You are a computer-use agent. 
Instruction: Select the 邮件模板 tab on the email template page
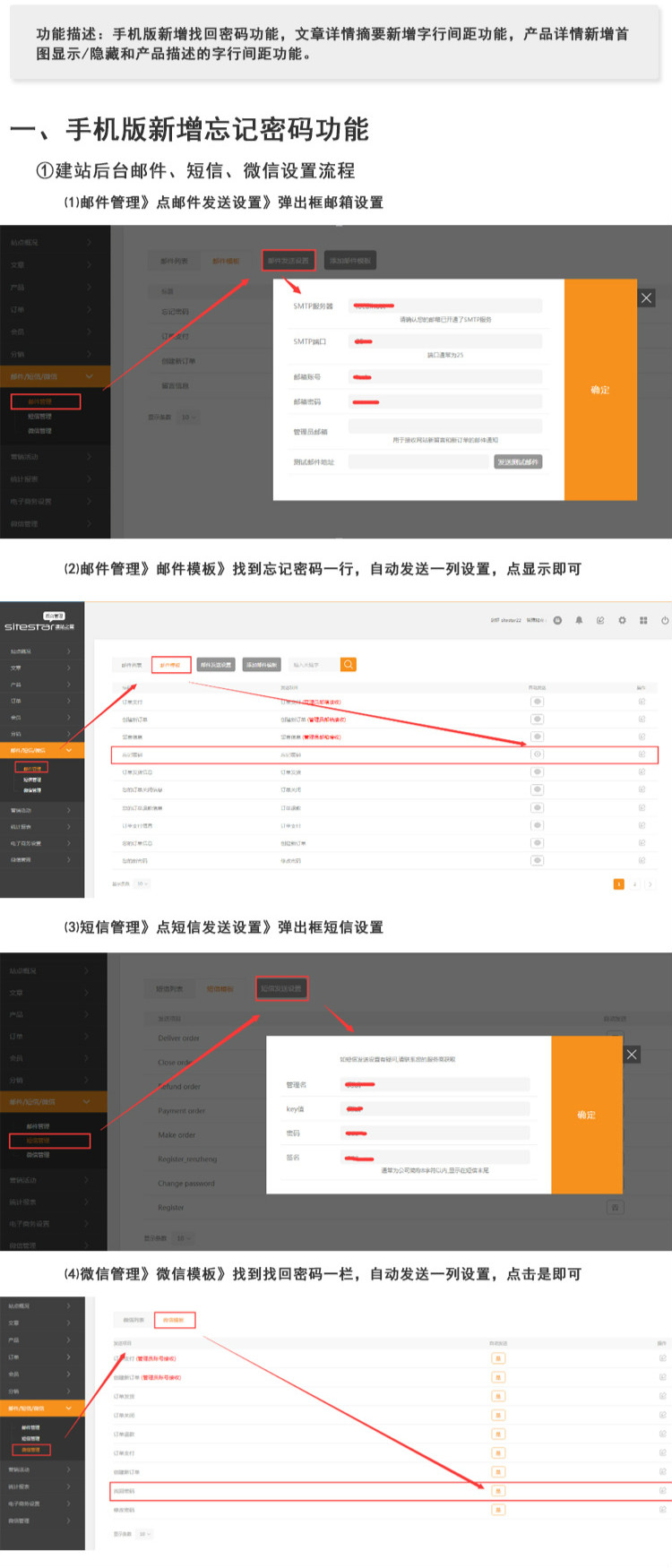tap(171, 665)
